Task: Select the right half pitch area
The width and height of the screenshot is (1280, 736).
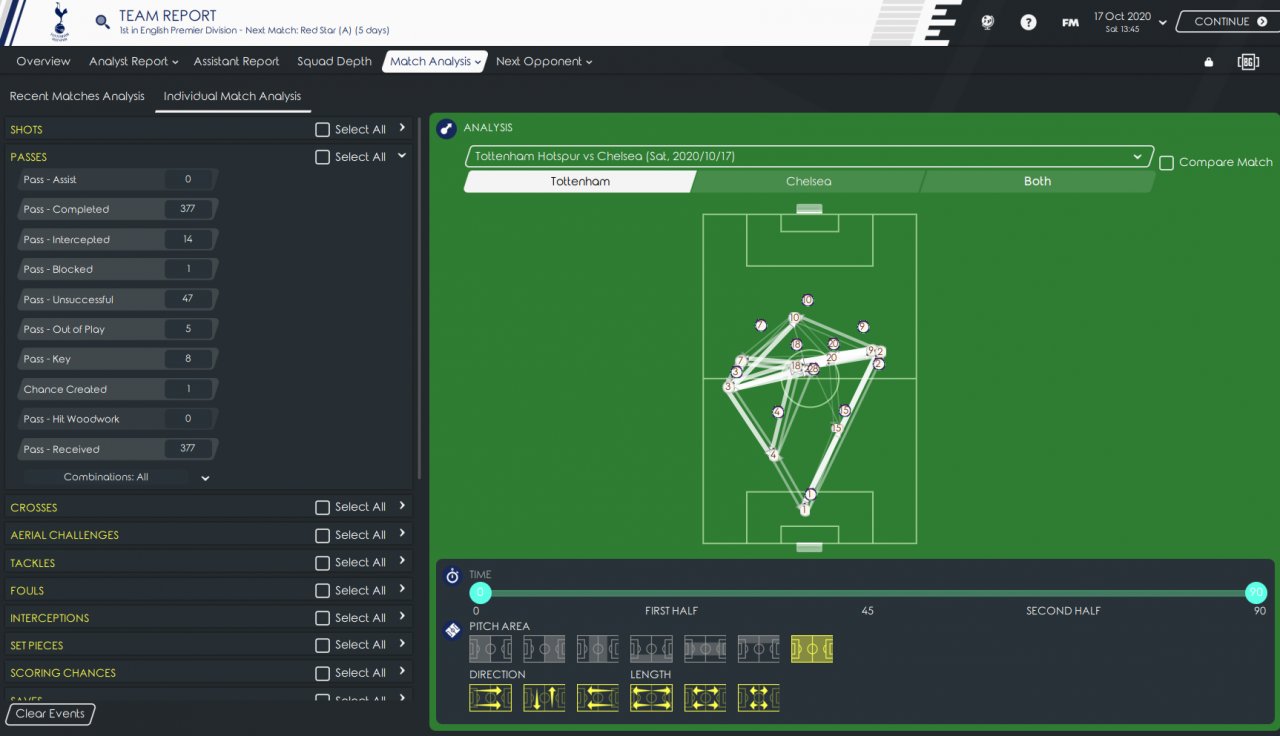Action: [544, 649]
